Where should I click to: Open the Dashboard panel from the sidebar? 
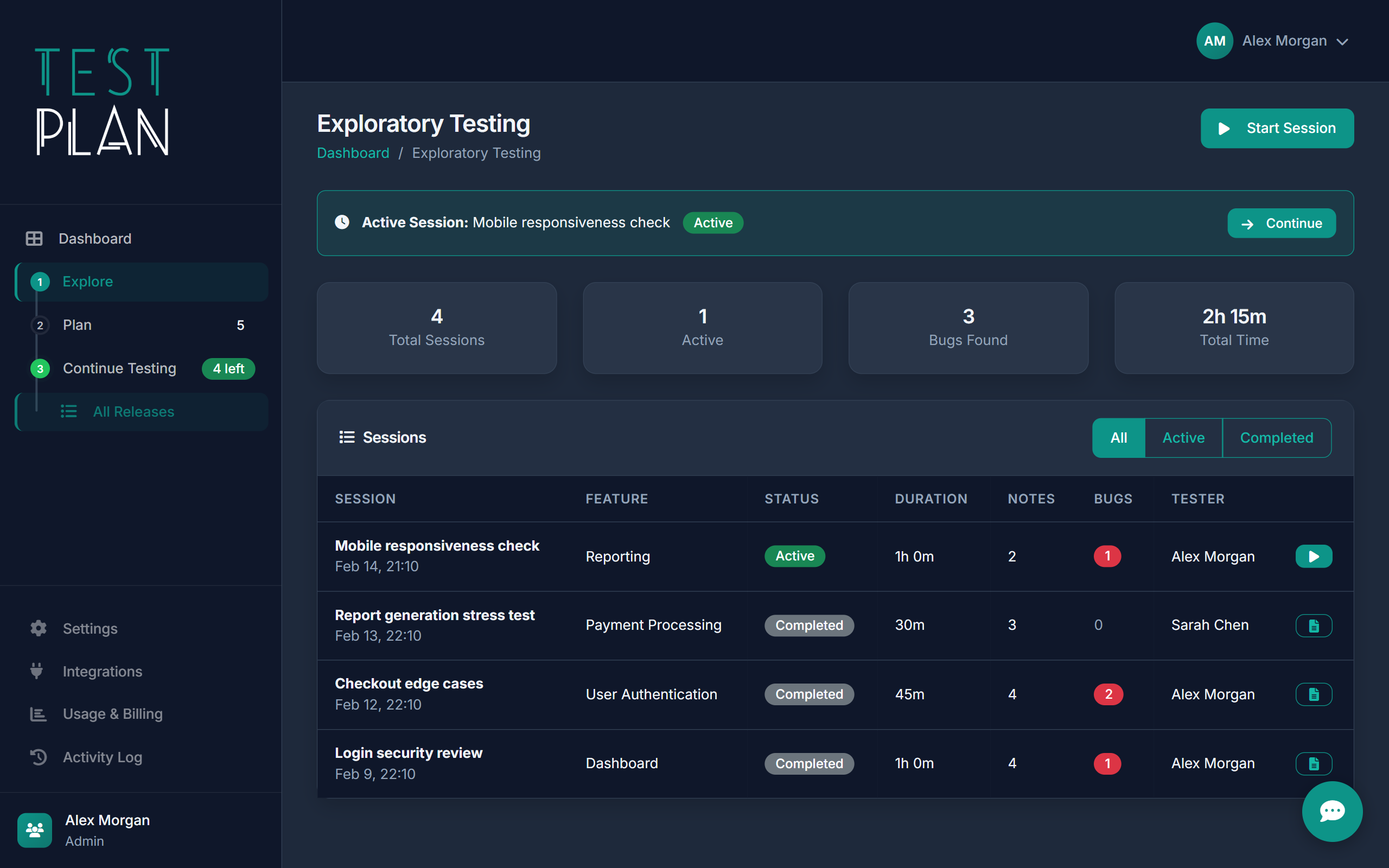click(x=95, y=238)
